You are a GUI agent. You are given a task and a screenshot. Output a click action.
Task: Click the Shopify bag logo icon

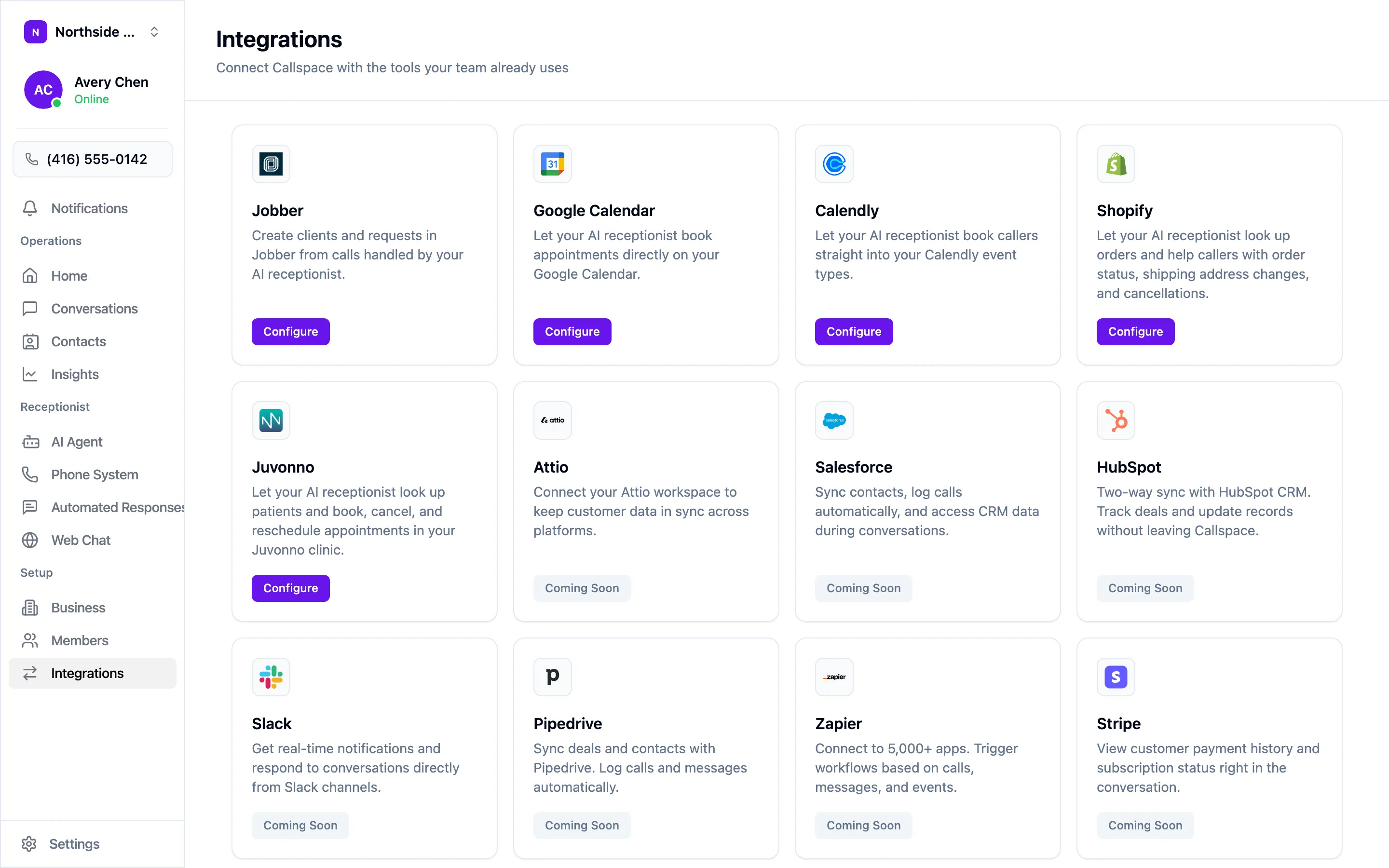tap(1116, 163)
